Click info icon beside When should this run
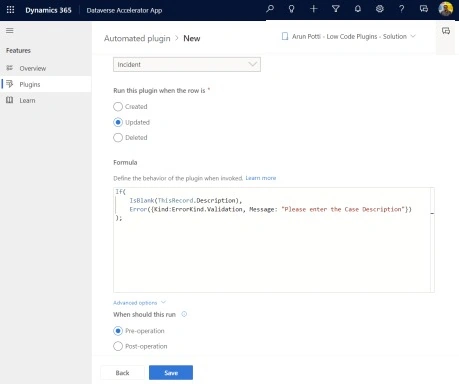This screenshot has width=459, height=384. (x=184, y=314)
